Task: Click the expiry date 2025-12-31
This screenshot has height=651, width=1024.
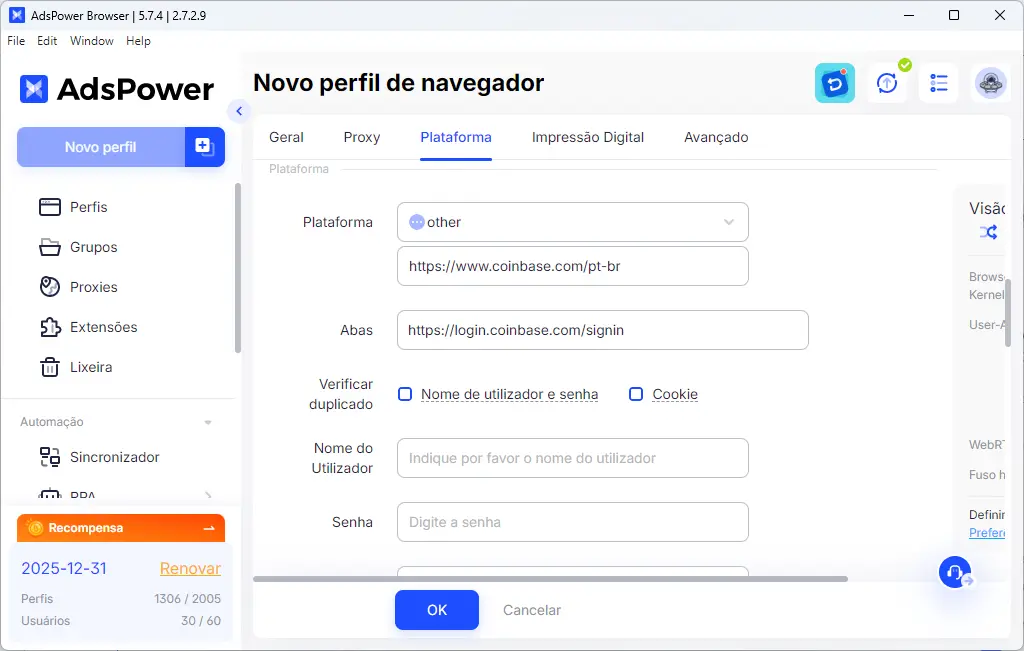Action: (x=64, y=568)
